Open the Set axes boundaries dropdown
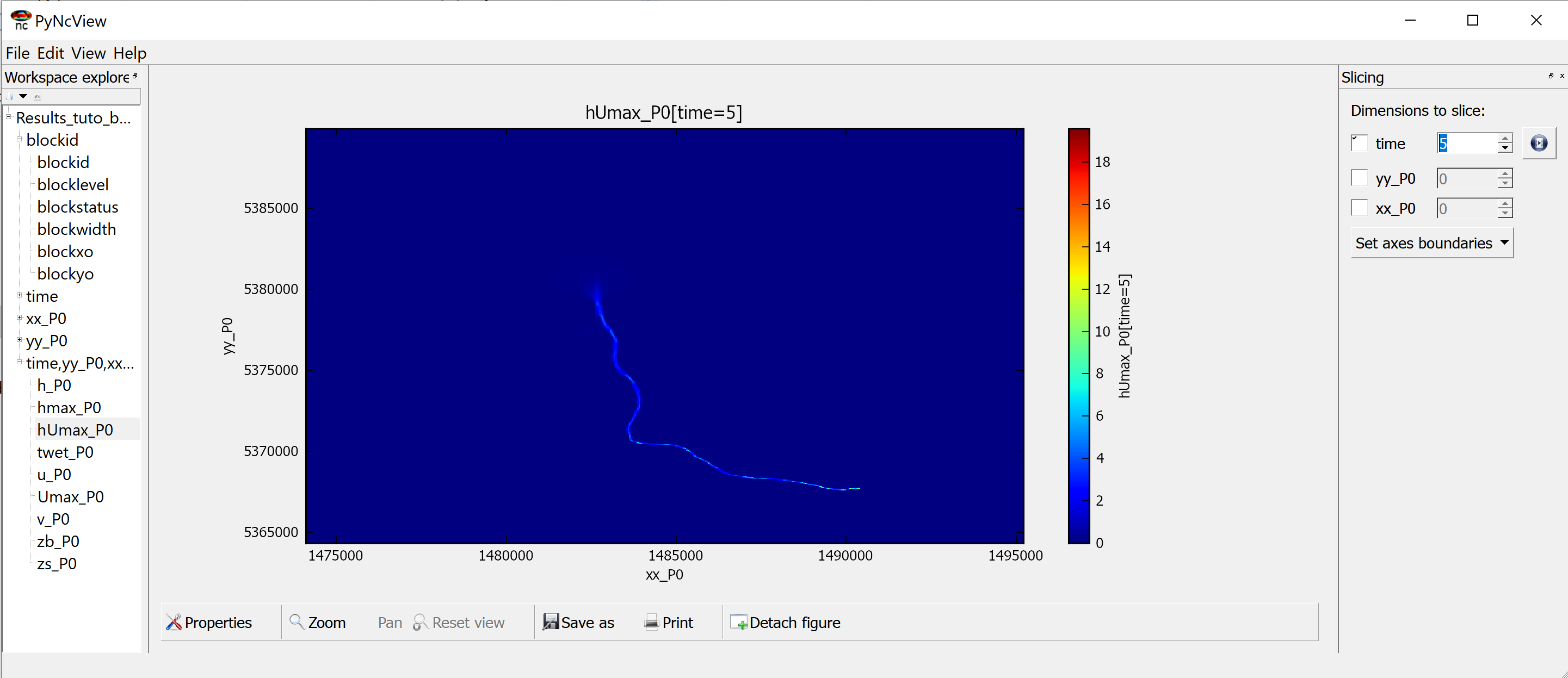 pos(1431,242)
